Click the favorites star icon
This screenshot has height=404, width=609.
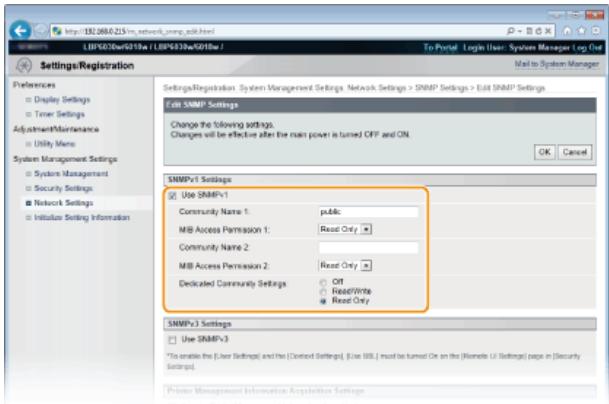point(581,31)
